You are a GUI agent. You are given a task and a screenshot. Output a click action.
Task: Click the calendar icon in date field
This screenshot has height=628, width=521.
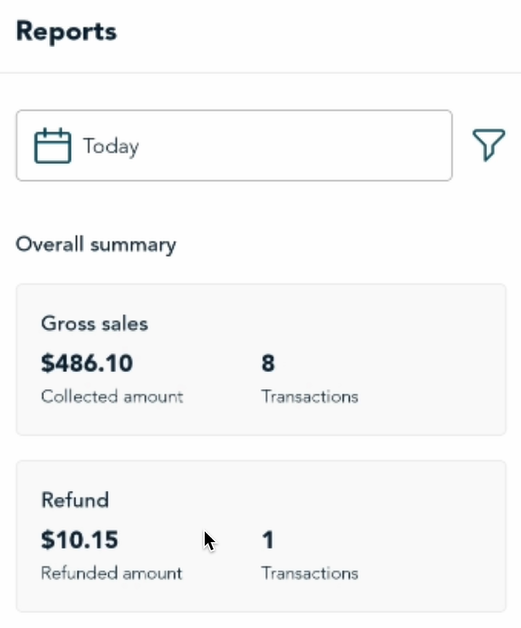53,146
